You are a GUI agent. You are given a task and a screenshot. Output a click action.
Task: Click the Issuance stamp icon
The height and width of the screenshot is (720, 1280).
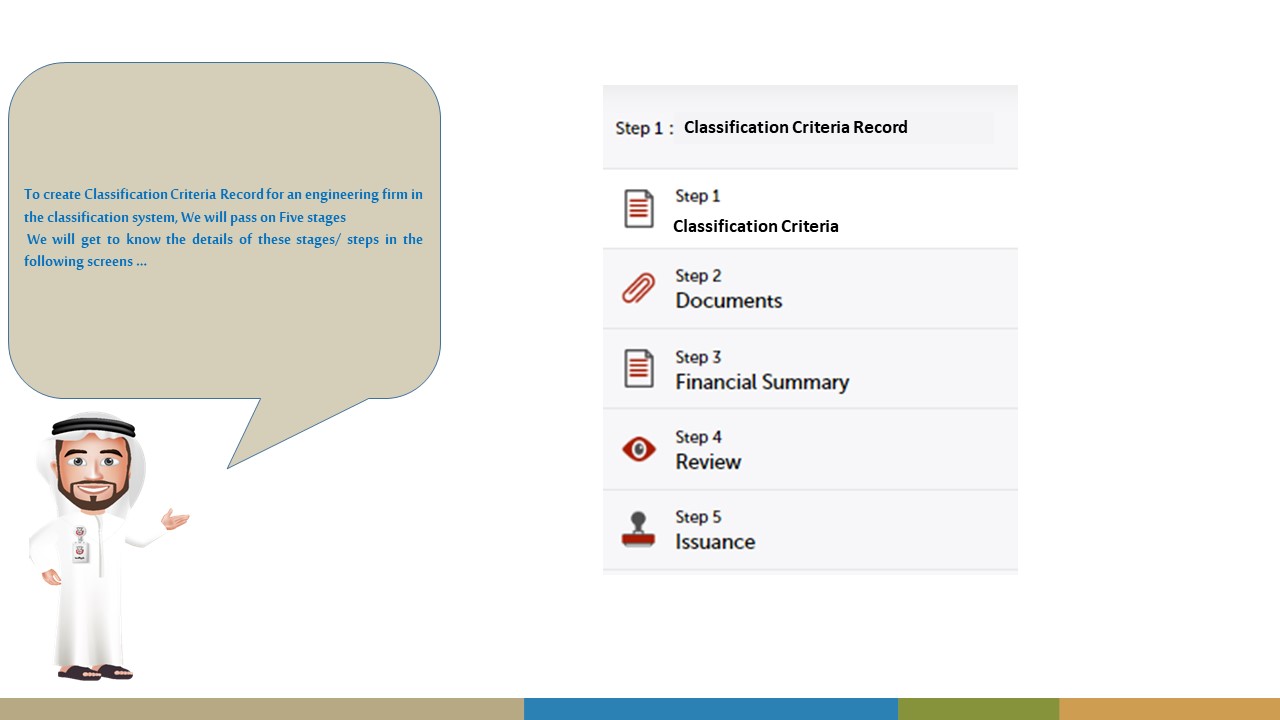[x=638, y=530]
